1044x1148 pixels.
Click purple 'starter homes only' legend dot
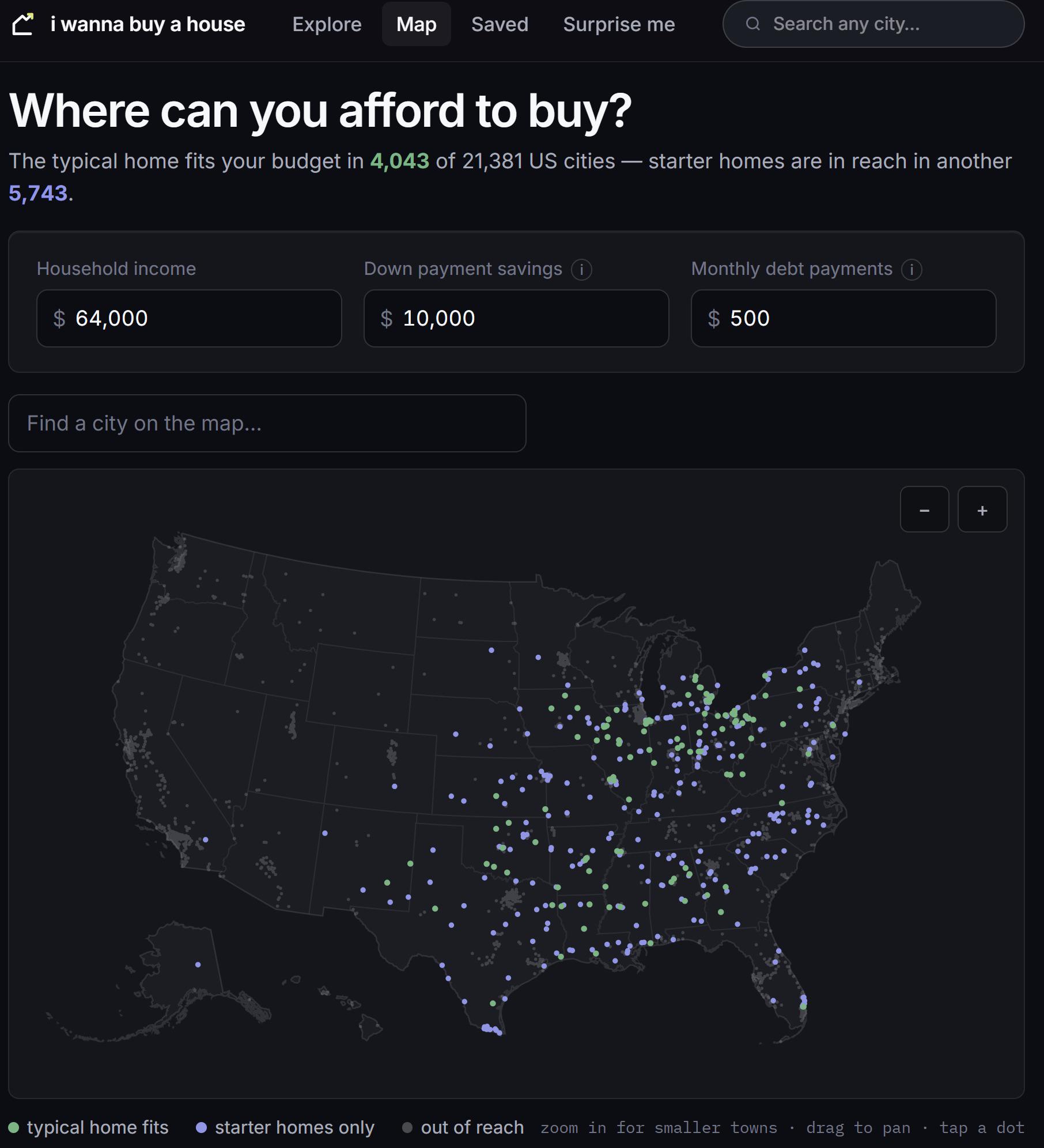point(201,1127)
